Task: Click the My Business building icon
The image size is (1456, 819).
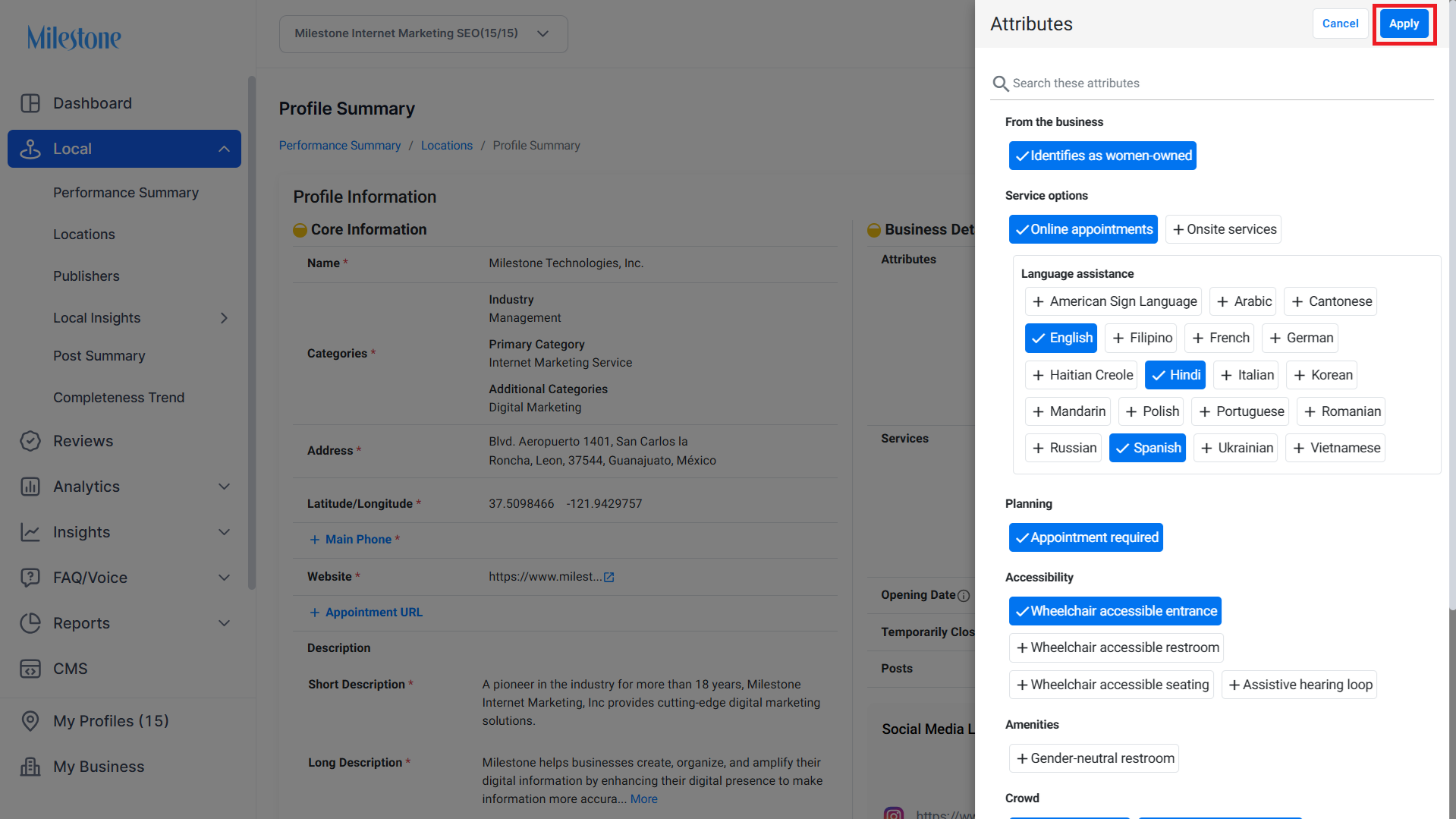Action: 30,767
